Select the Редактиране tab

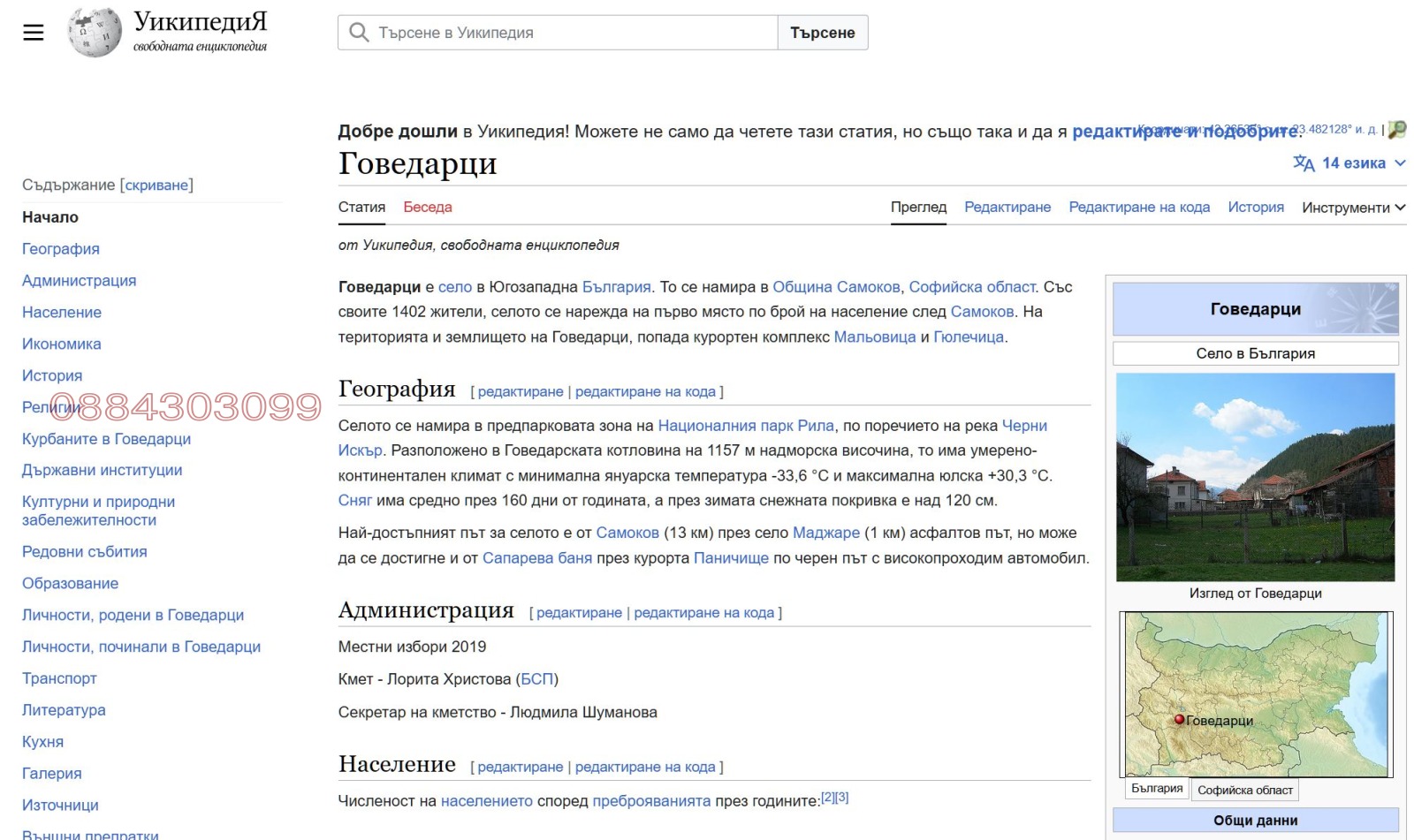pyautogui.click(x=1007, y=207)
